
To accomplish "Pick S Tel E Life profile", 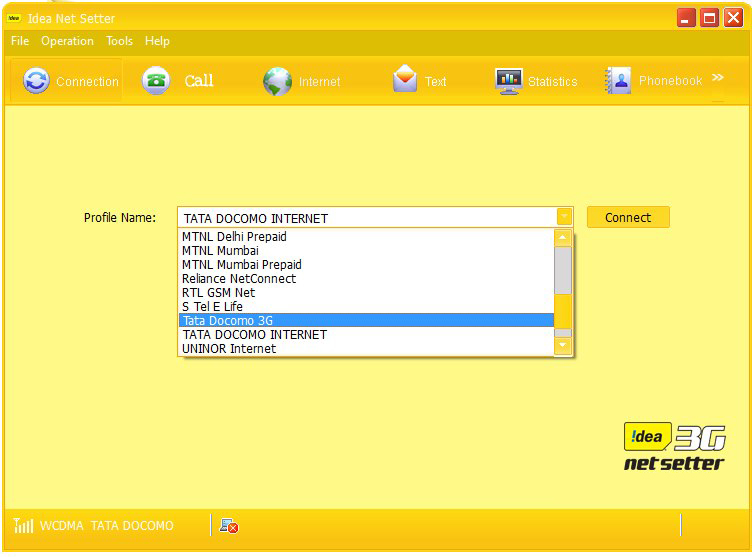I will (366, 306).
